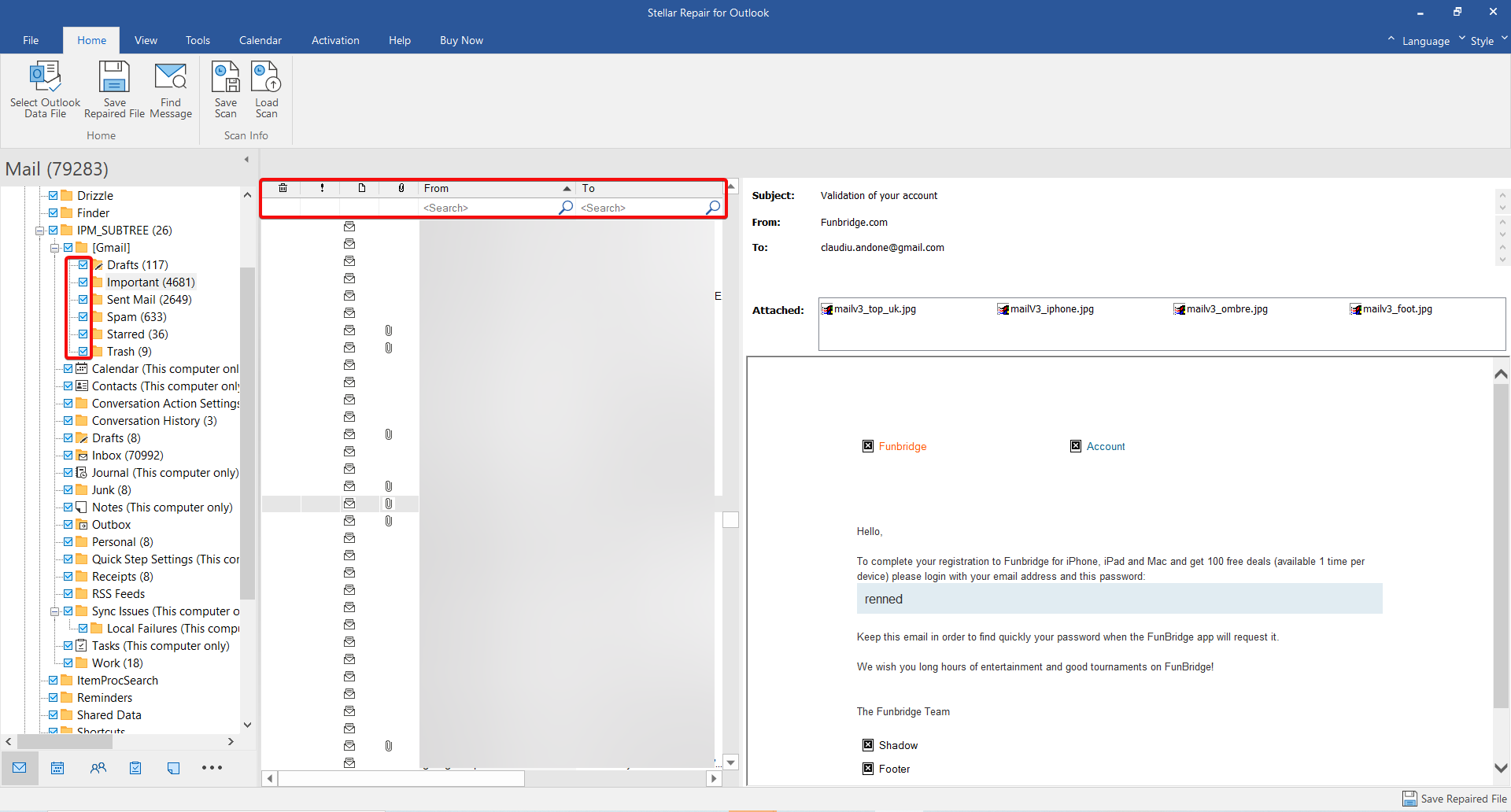Viewport: 1511px width, 812px height.
Task: Toggle sort arrow on From column
Action: click(x=567, y=189)
